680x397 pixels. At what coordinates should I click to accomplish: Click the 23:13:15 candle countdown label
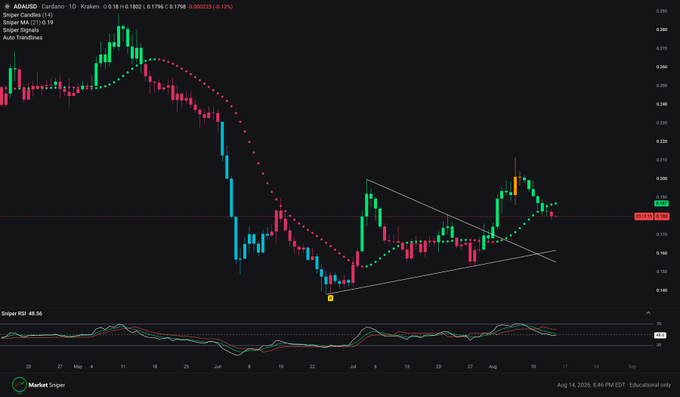pos(644,216)
